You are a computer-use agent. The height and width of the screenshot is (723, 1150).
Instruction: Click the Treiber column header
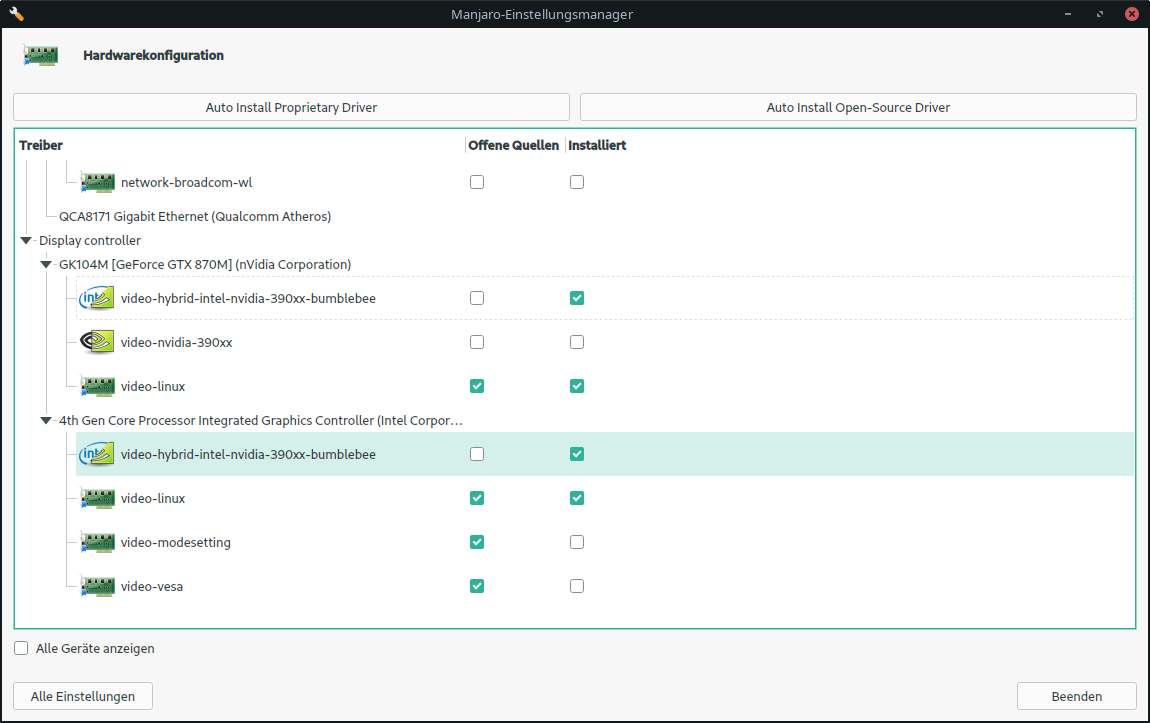tap(41, 146)
